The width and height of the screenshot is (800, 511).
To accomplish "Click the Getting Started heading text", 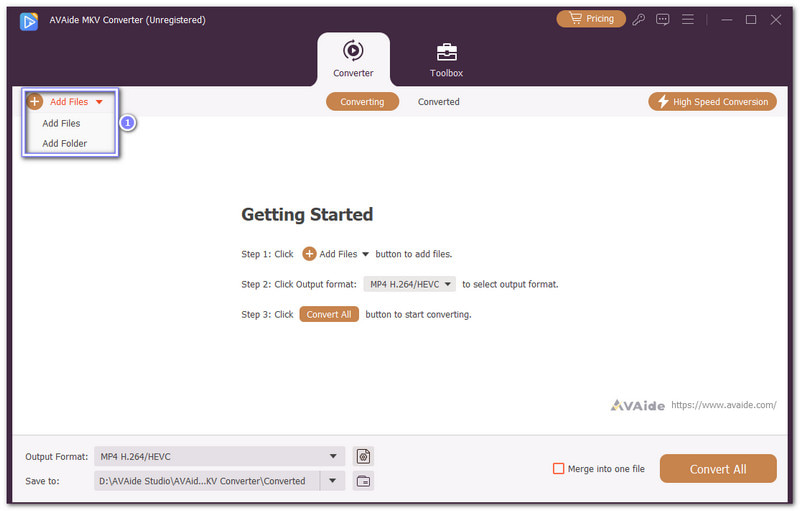I will pos(307,215).
